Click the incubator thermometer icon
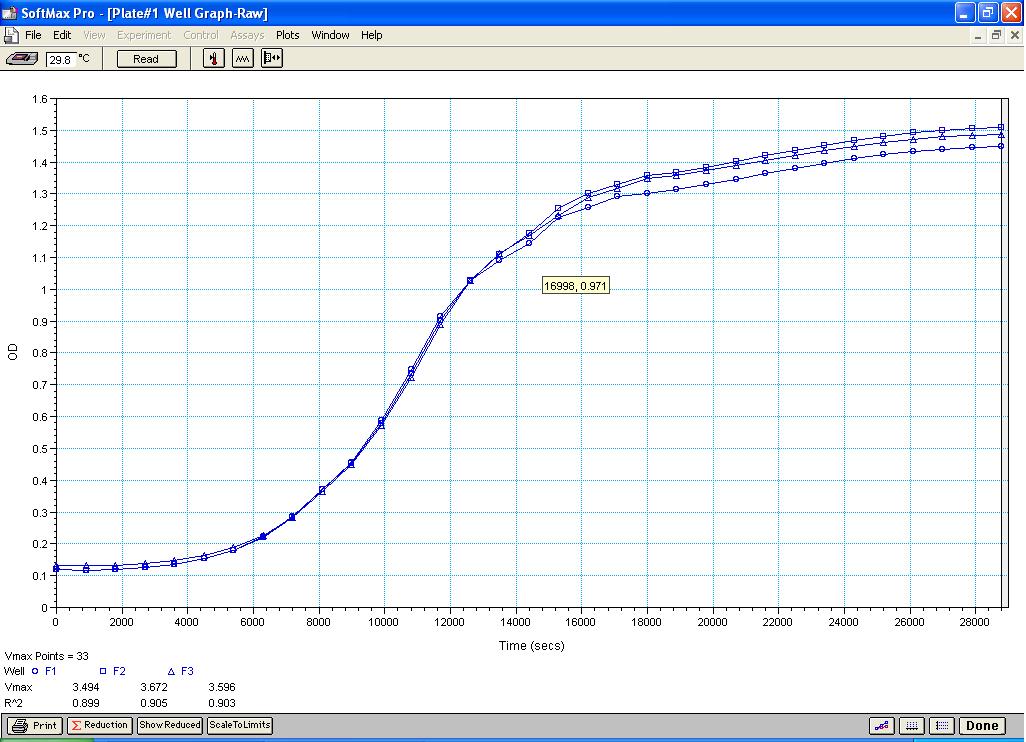 pos(214,59)
